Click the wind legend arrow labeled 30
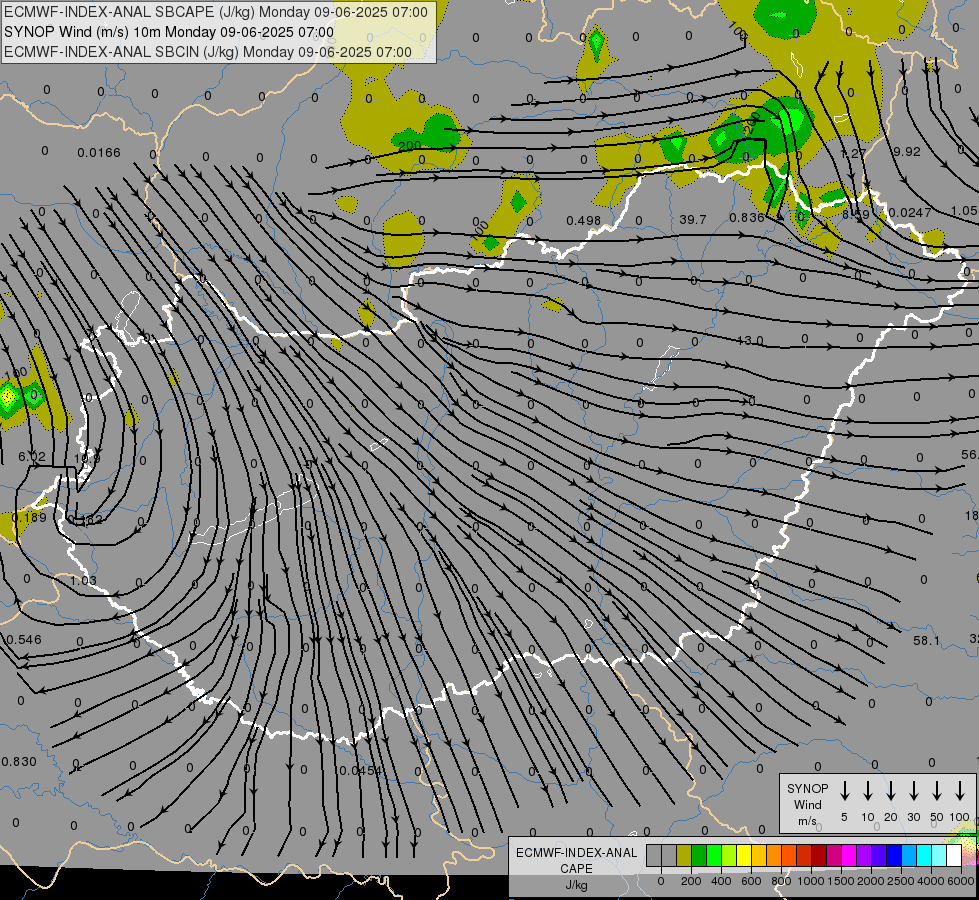 click(913, 791)
